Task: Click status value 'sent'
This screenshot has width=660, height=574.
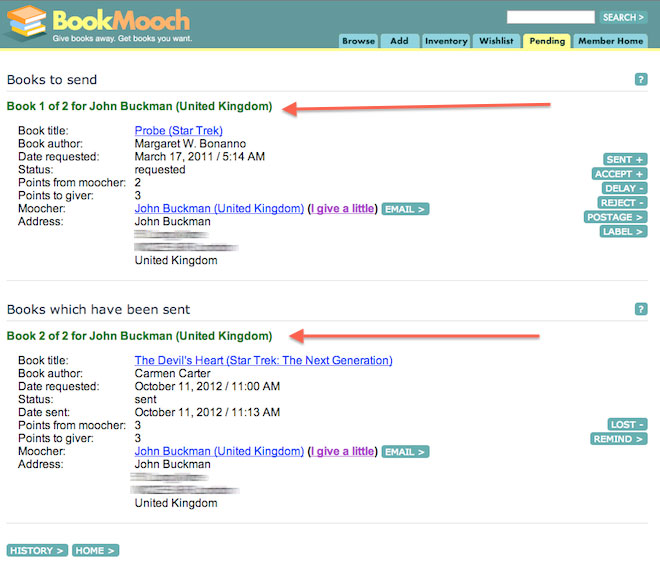Action: [146, 399]
